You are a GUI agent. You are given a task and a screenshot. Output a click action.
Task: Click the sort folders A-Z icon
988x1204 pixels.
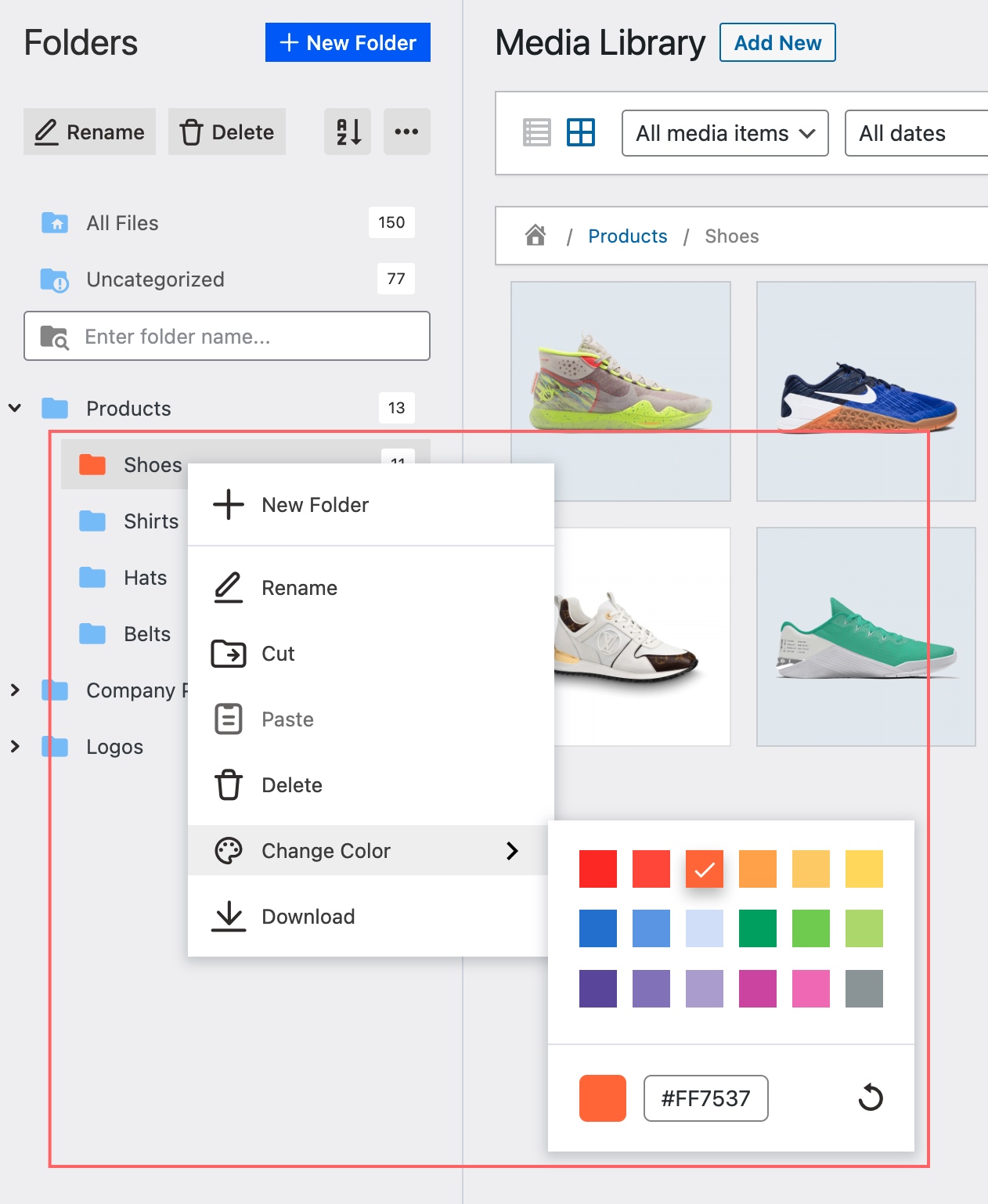pos(348,132)
